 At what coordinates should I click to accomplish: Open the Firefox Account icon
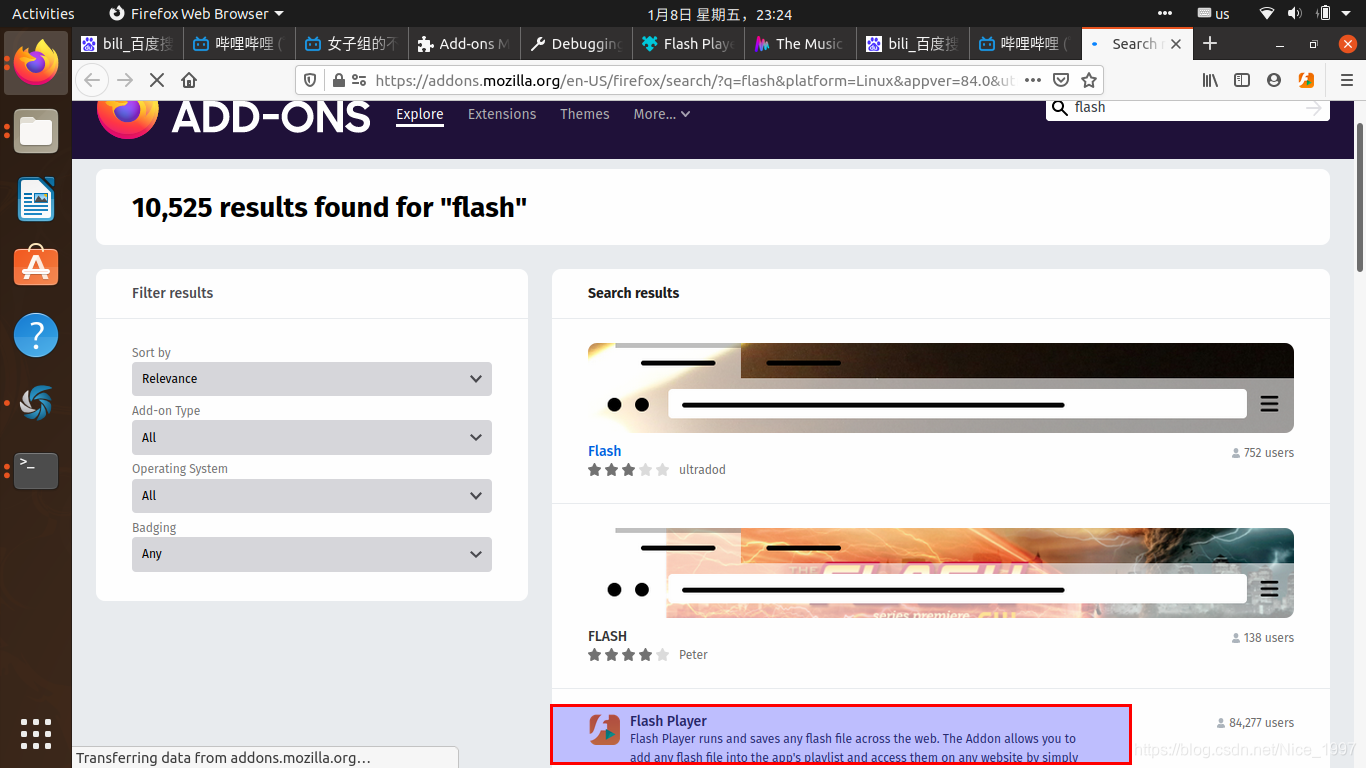1274,80
